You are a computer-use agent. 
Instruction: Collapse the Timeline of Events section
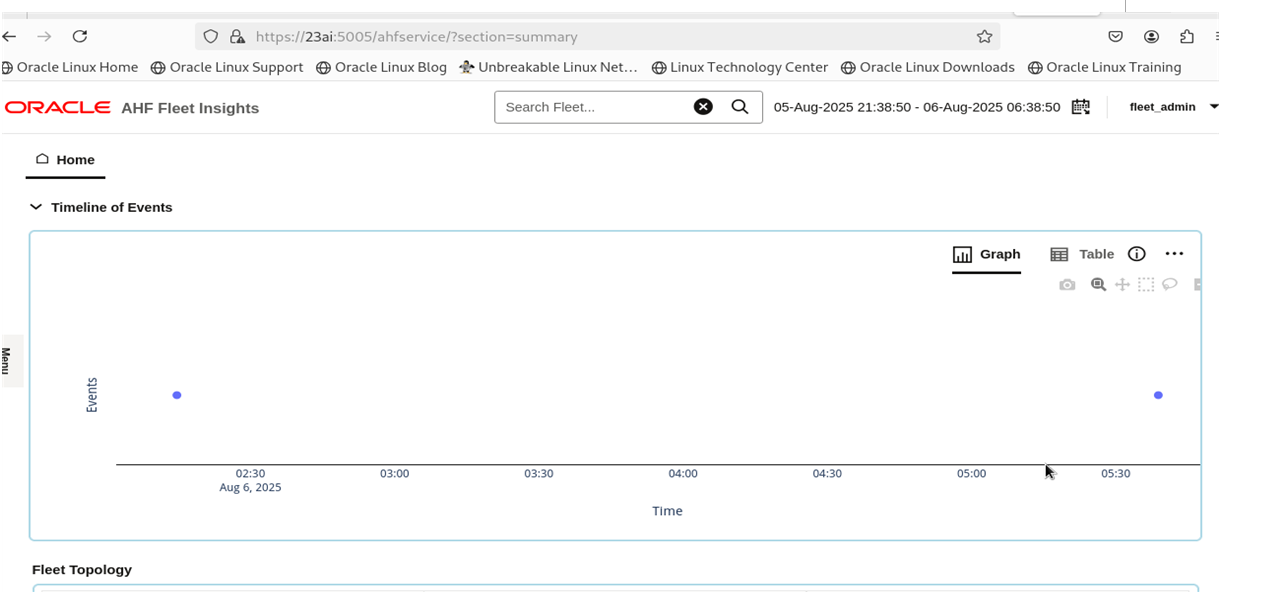[36, 207]
